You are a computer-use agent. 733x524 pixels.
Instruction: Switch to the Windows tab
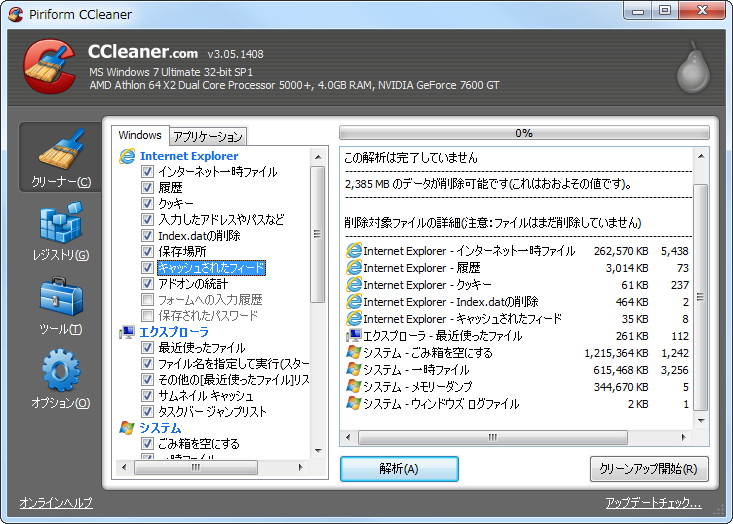pos(140,135)
